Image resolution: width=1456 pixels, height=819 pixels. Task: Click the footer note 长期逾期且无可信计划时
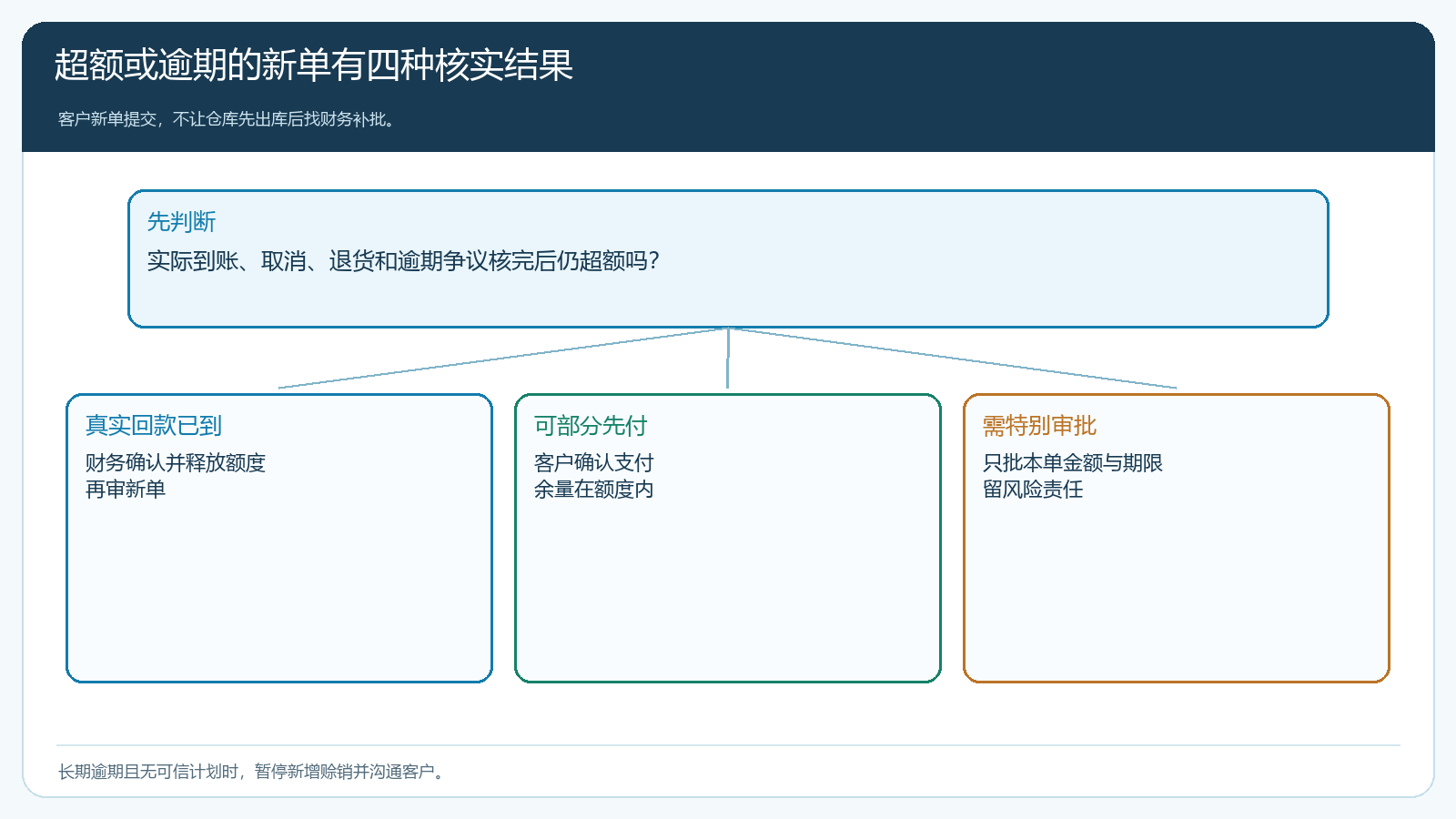point(148,772)
